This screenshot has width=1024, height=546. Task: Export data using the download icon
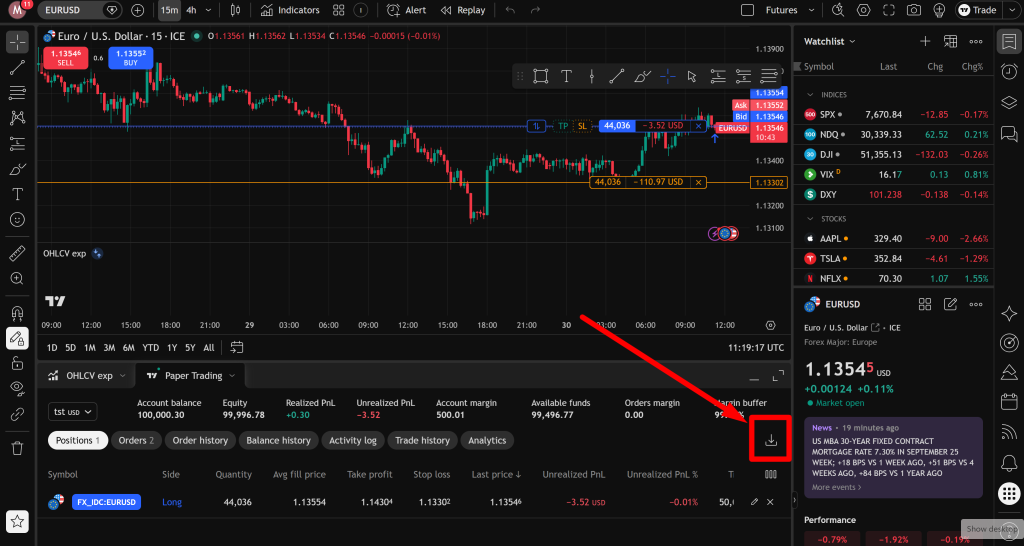coord(771,440)
